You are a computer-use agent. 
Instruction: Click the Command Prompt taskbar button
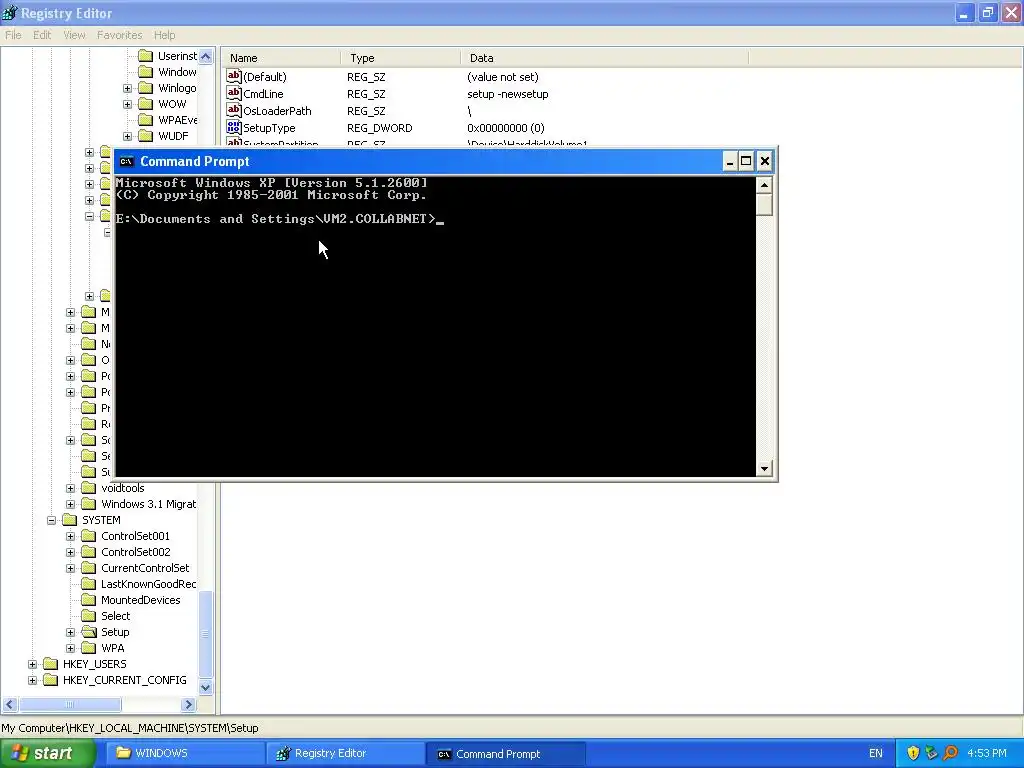point(505,753)
